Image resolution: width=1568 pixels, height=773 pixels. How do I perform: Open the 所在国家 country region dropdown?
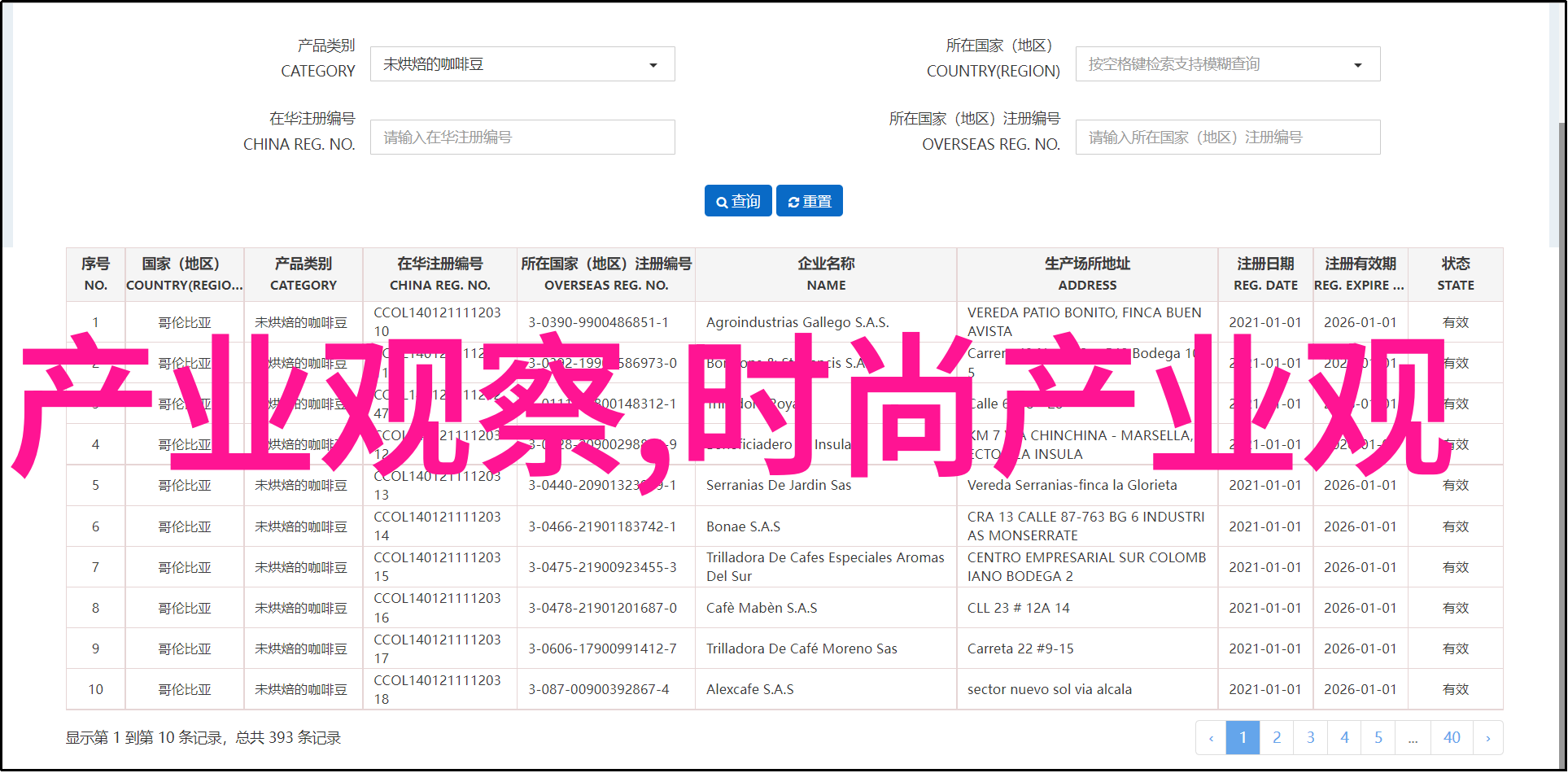point(1228,64)
